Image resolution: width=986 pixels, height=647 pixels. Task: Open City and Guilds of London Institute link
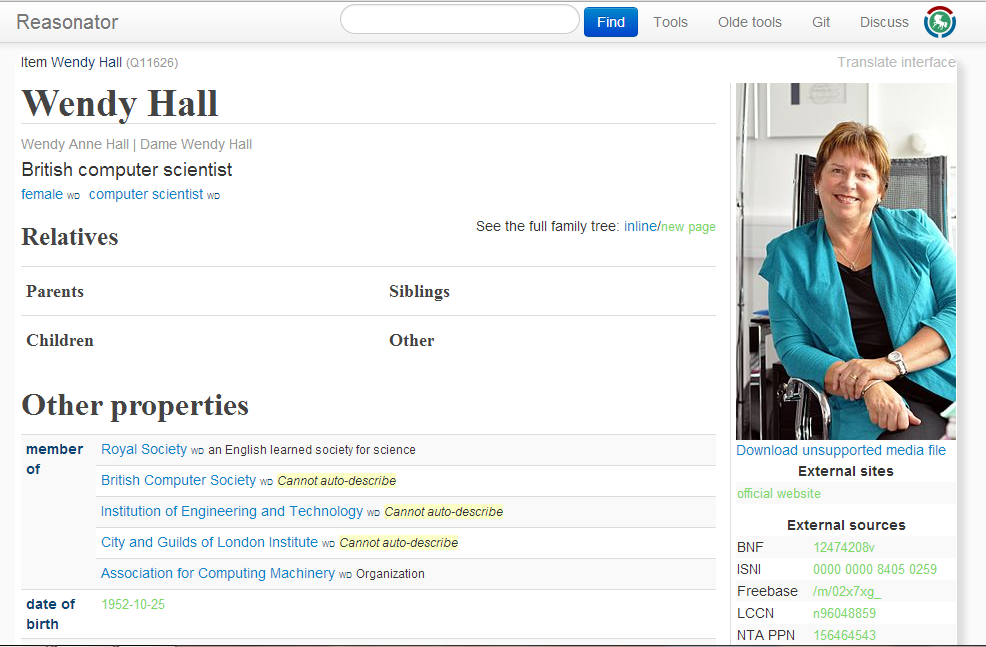pyautogui.click(x=209, y=542)
